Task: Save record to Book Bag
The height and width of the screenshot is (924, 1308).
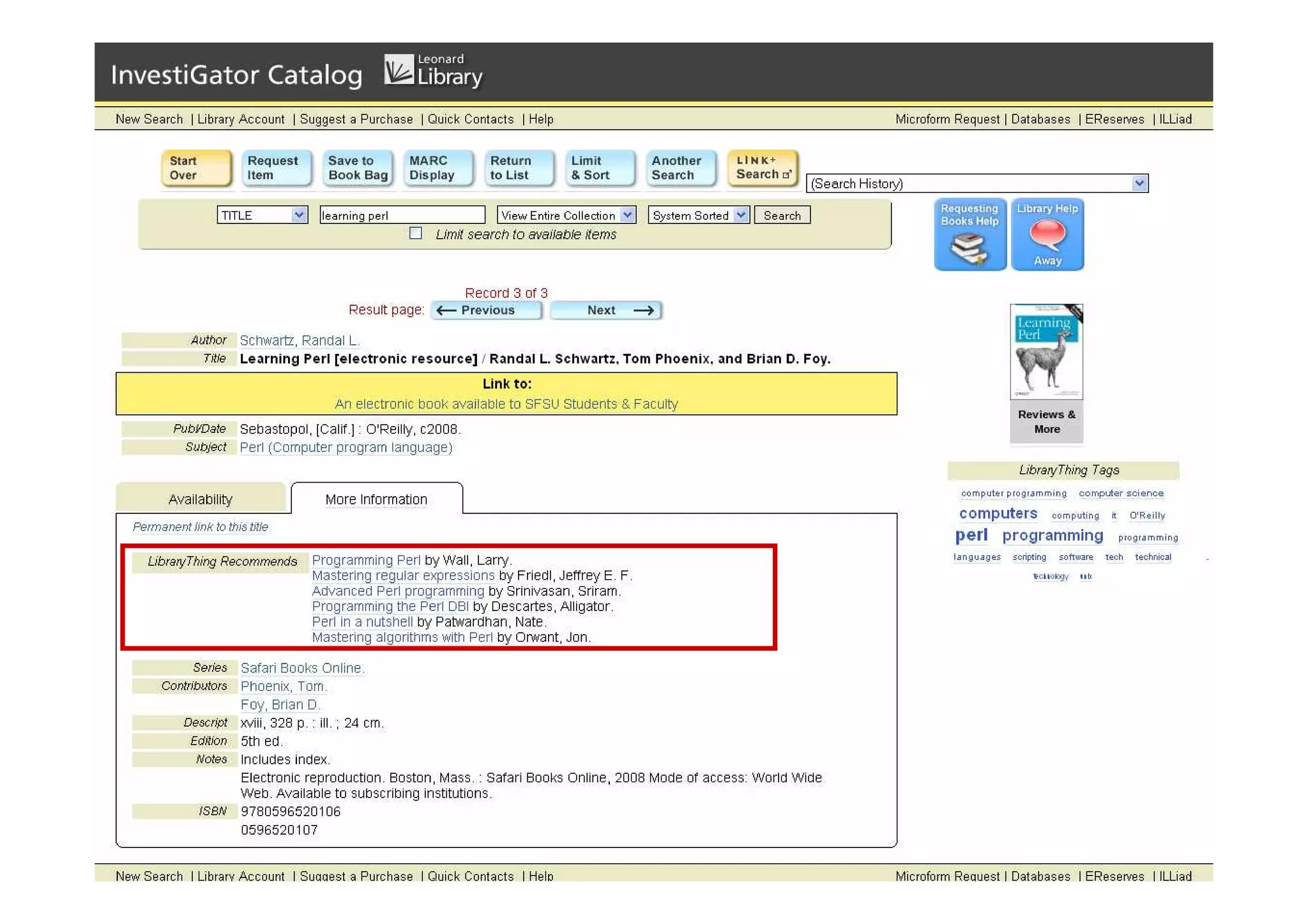Action: tap(358, 168)
